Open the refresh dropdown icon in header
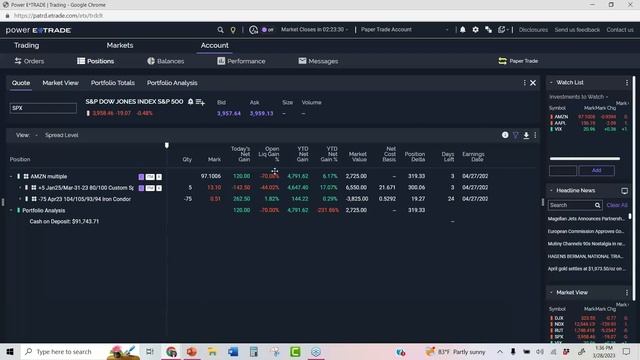The width and height of the screenshot is (640, 360). [x=502, y=30]
